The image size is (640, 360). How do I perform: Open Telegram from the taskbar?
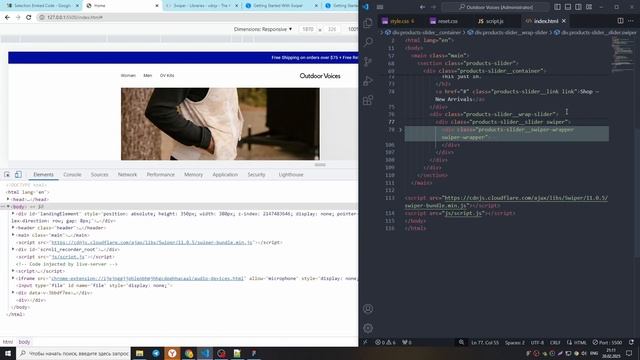coord(156,353)
